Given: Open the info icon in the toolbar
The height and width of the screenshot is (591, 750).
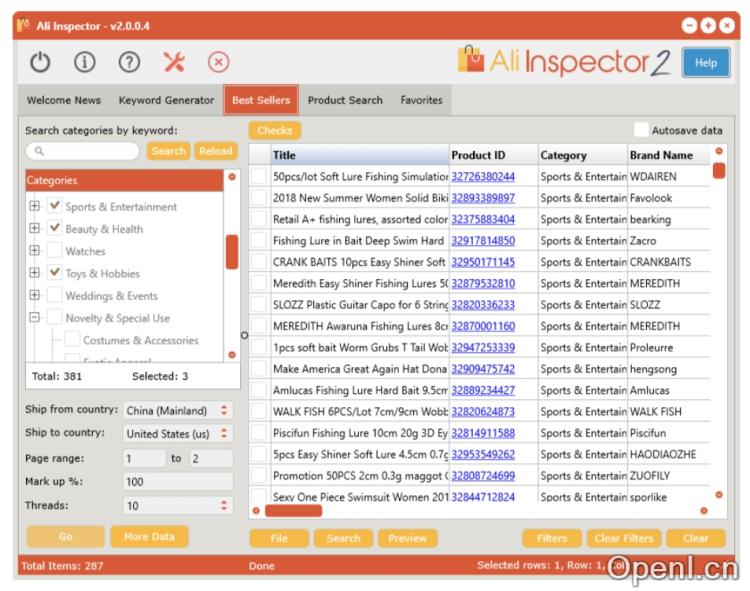Looking at the screenshot, I should pos(84,62).
